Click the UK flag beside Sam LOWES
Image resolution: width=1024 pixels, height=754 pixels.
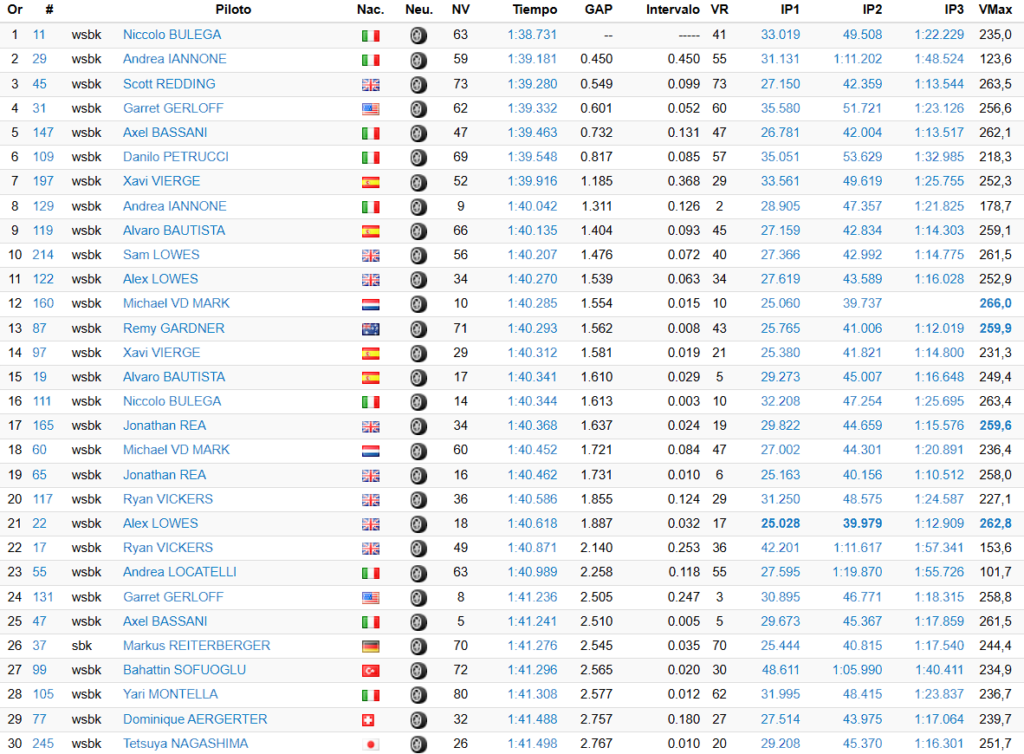[x=370, y=255]
